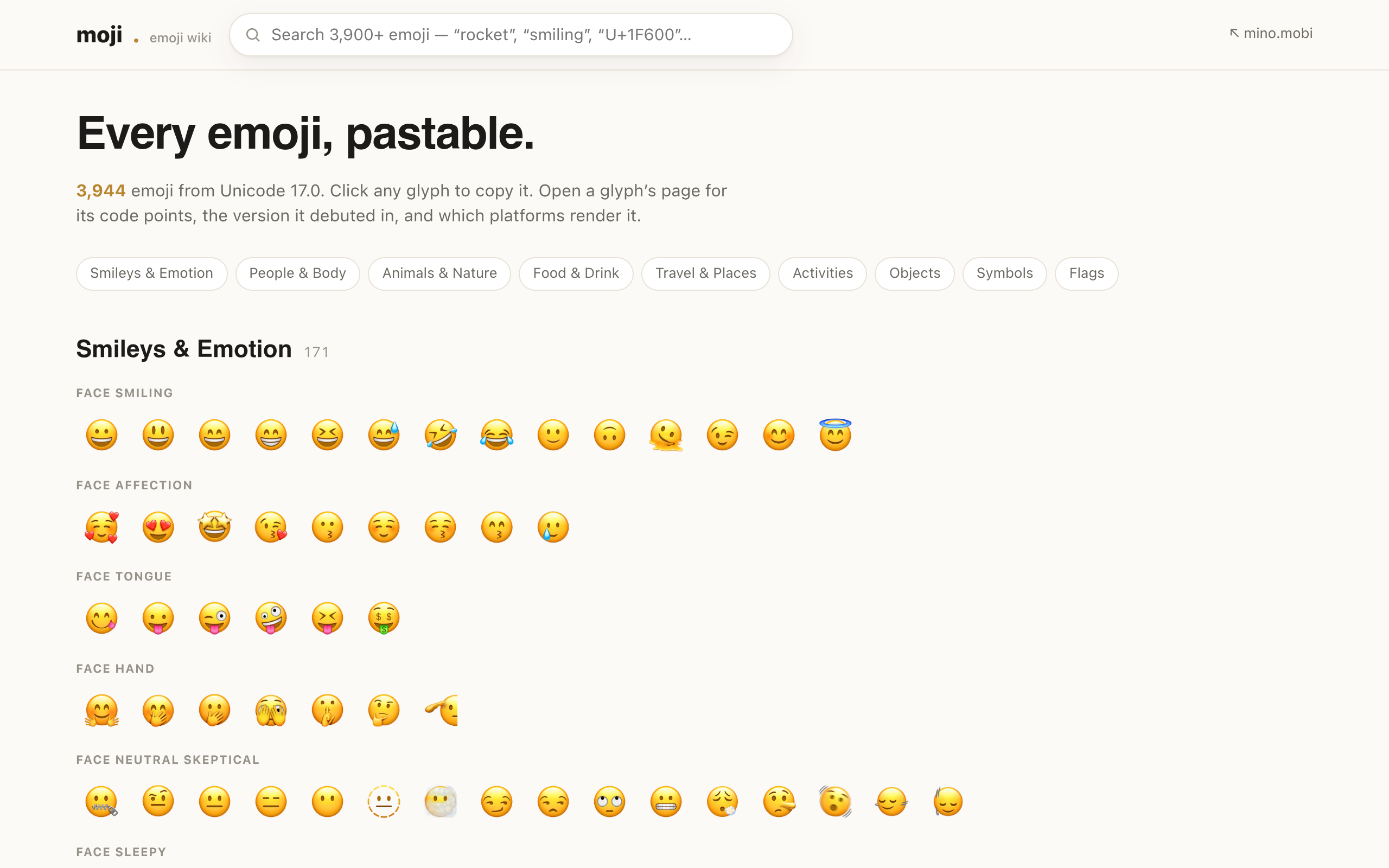1389x868 pixels.
Task: Copy the melting face emoji
Action: tap(666, 435)
